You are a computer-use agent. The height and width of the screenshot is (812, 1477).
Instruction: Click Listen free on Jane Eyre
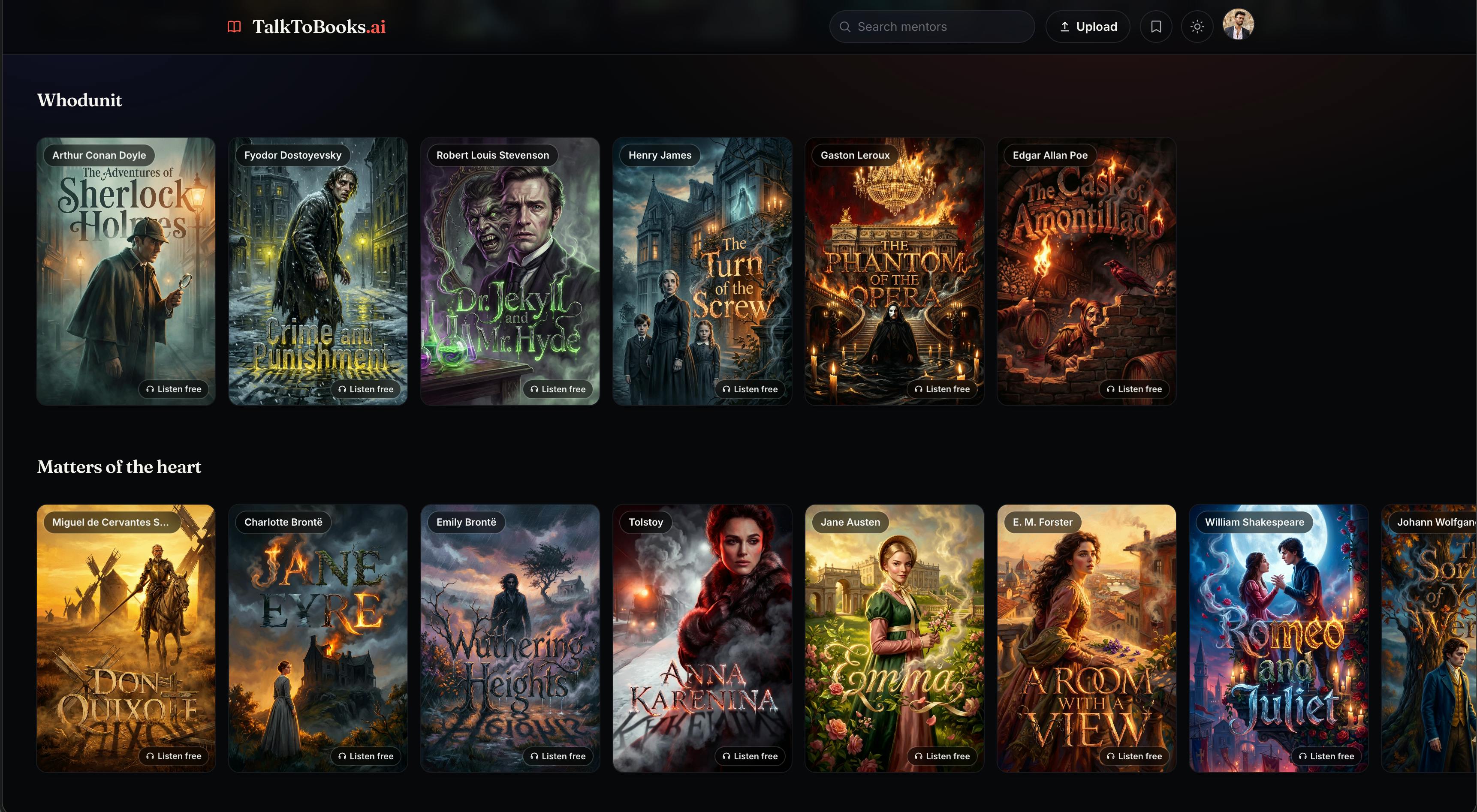point(366,756)
